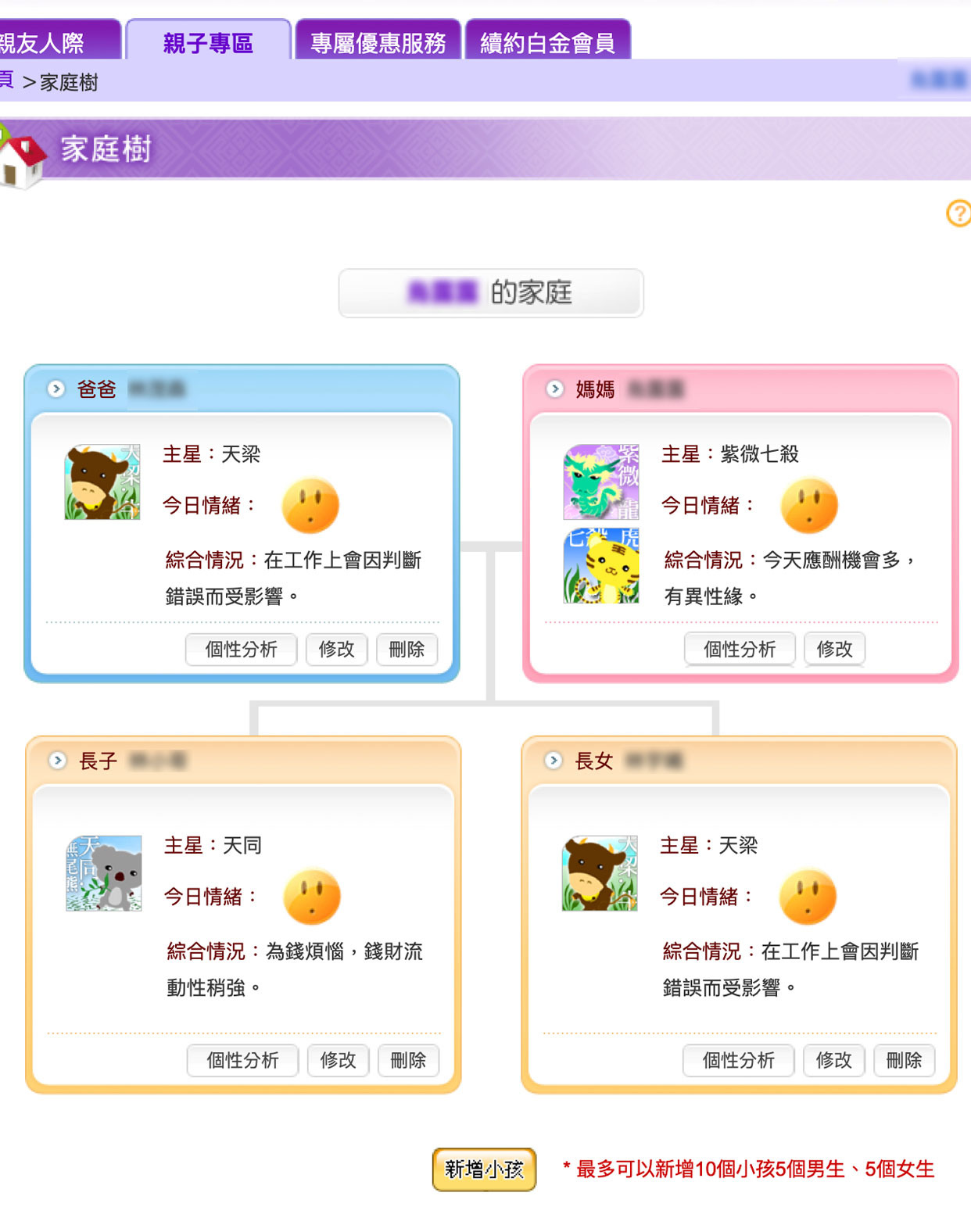The image size is (971, 1232).
Task: Expand the 媽媽 card arrow
Action: pyautogui.click(x=554, y=389)
